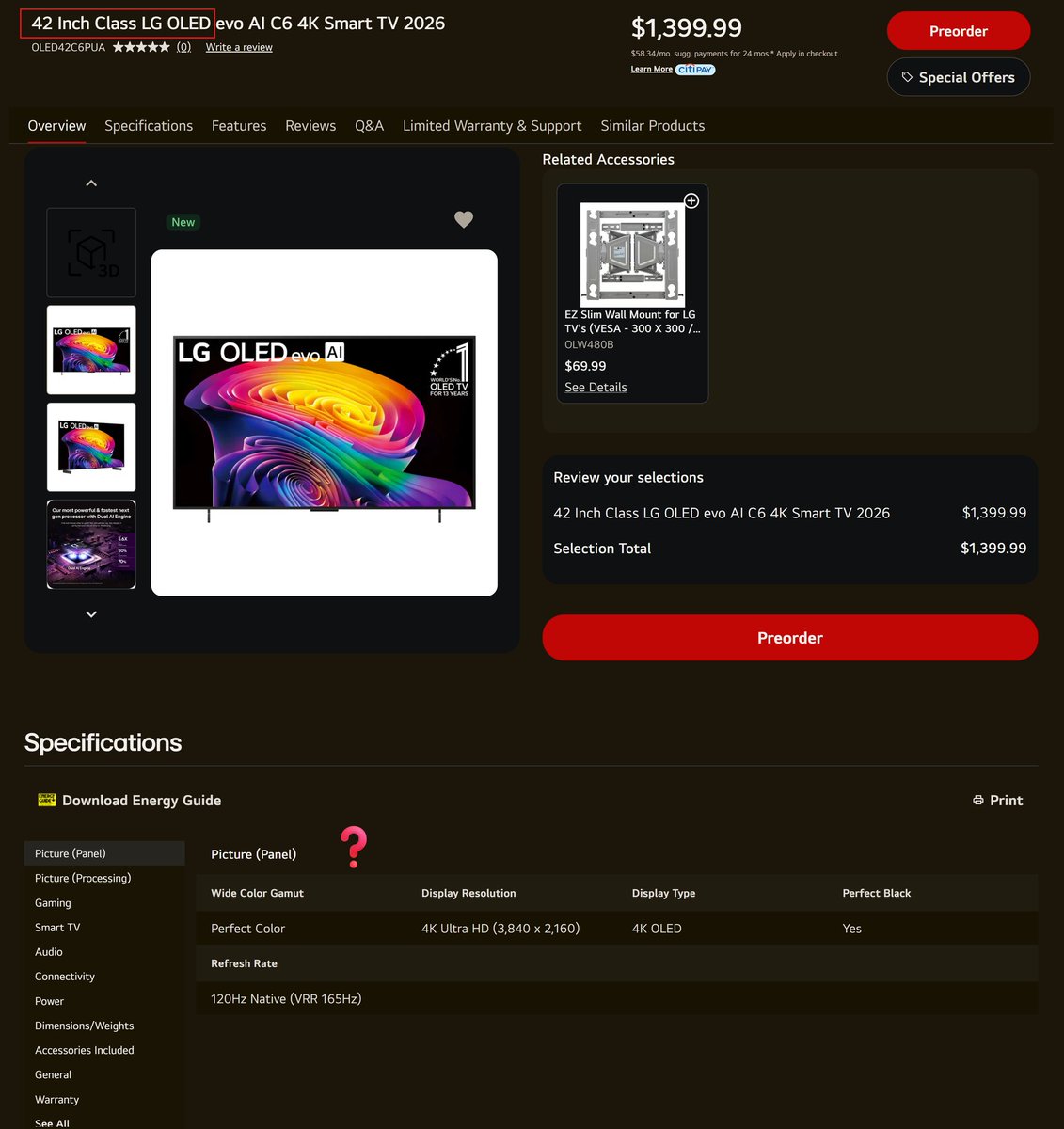The image size is (1064, 1129).
Task: Print the specifications
Action: 997,801
